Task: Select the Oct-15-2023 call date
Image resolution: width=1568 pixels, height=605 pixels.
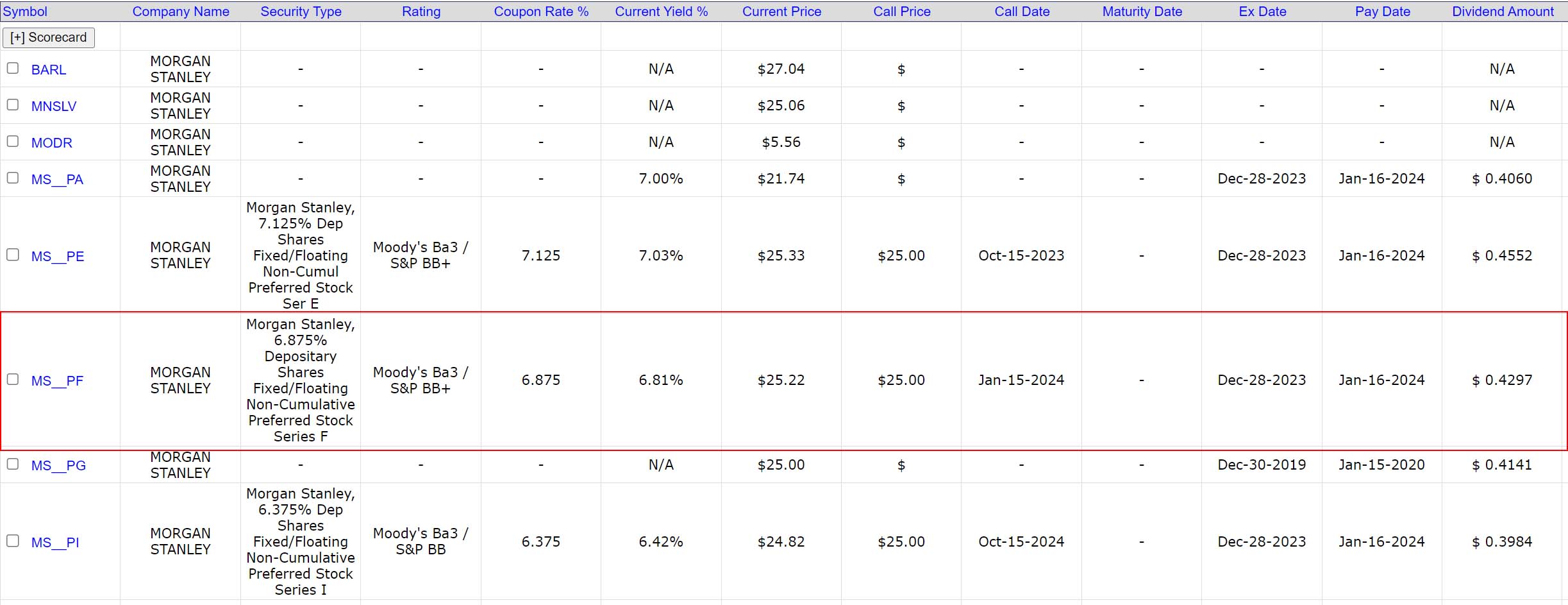Action: pos(1021,255)
